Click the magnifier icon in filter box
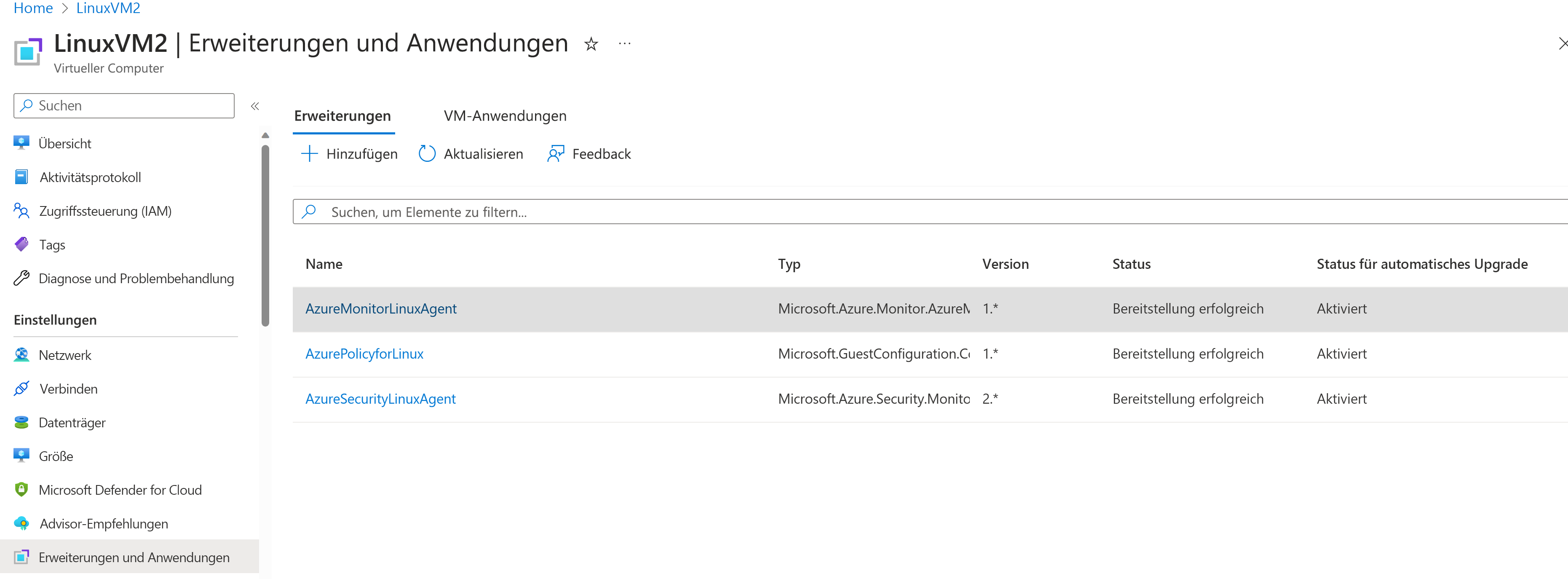The image size is (1568, 579). coord(309,211)
